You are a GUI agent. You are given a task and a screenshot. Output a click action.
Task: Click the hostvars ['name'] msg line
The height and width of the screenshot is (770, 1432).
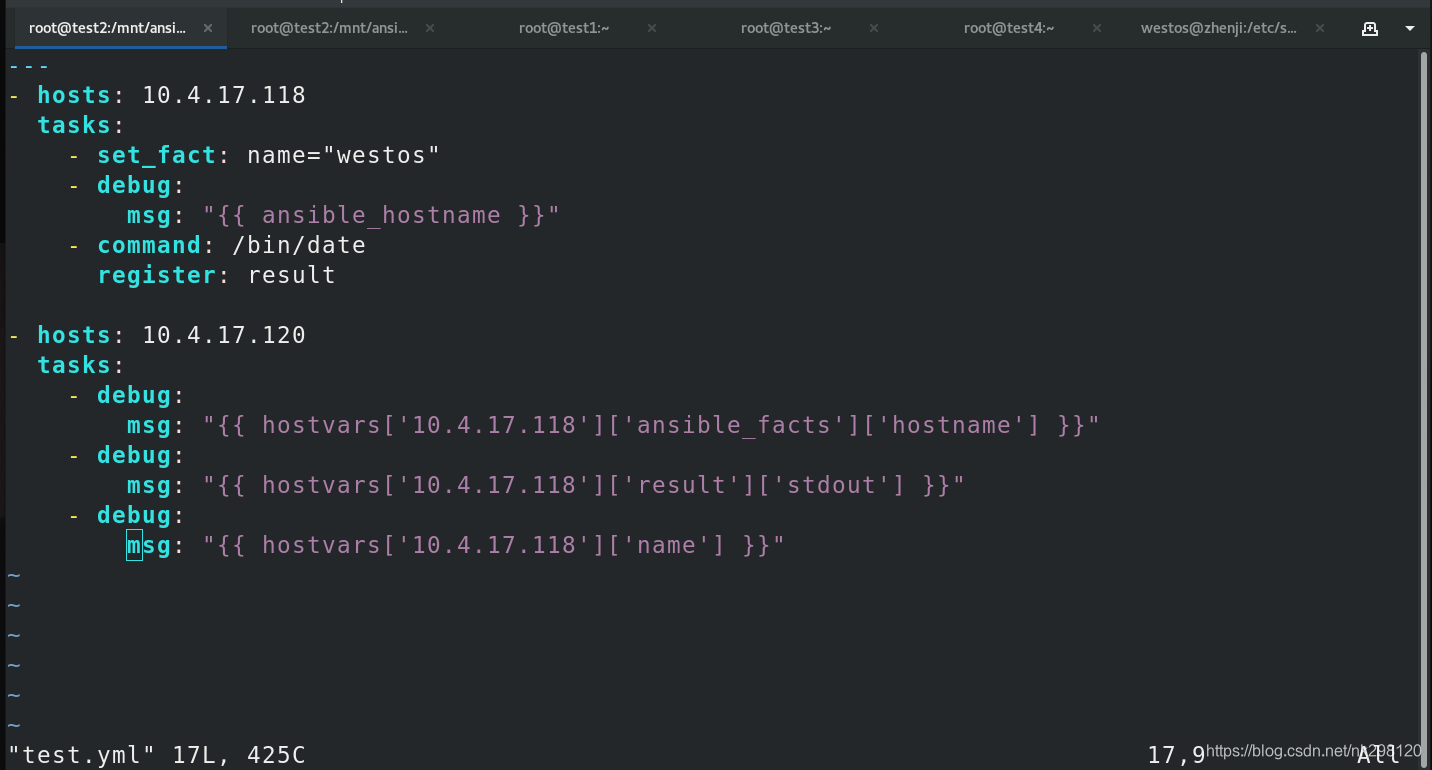coord(456,545)
